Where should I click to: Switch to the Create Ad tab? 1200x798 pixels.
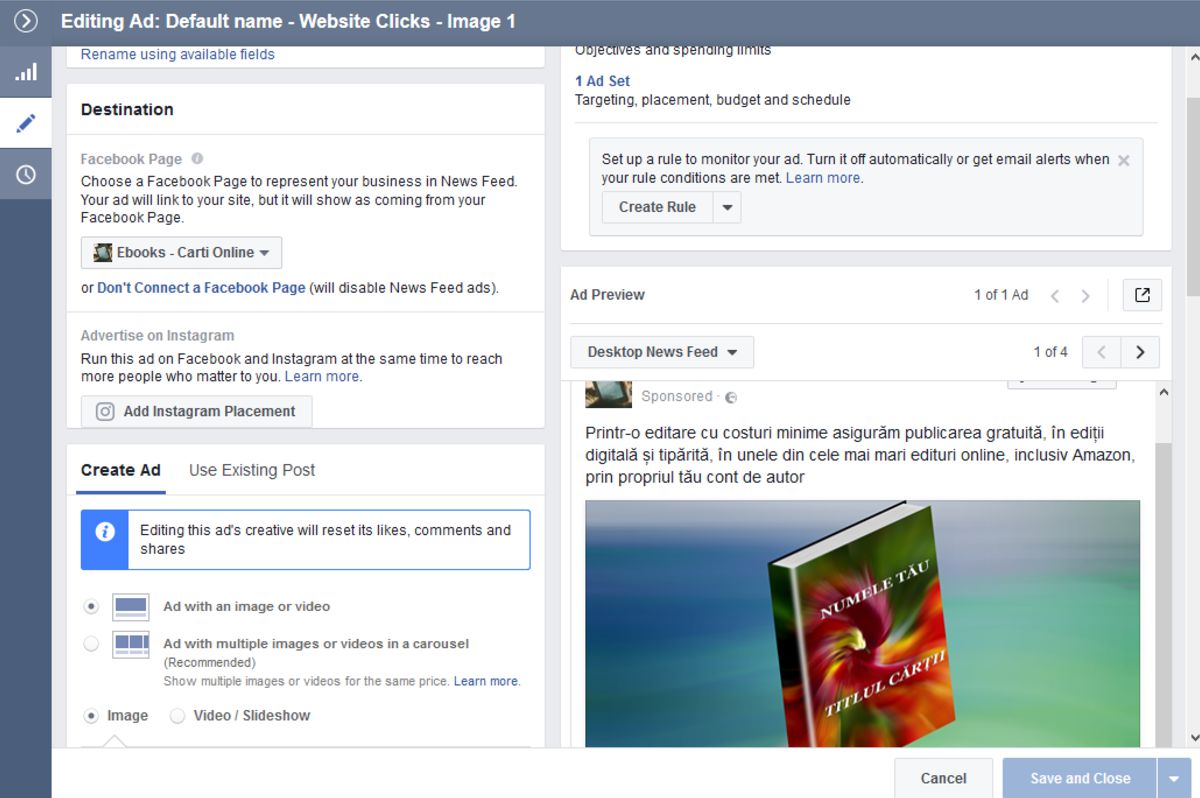click(x=121, y=470)
